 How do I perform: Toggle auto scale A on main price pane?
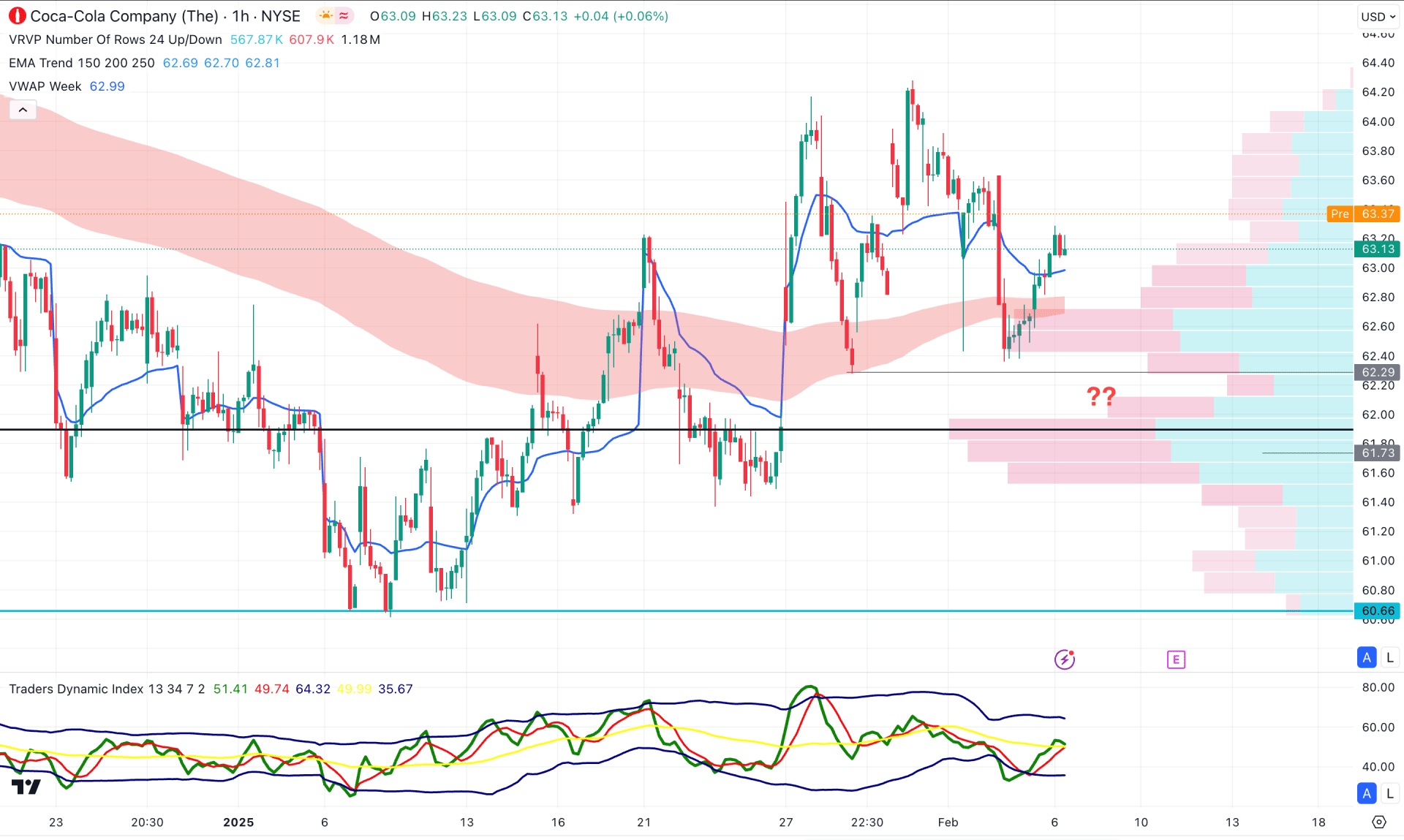pyautogui.click(x=1367, y=657)
